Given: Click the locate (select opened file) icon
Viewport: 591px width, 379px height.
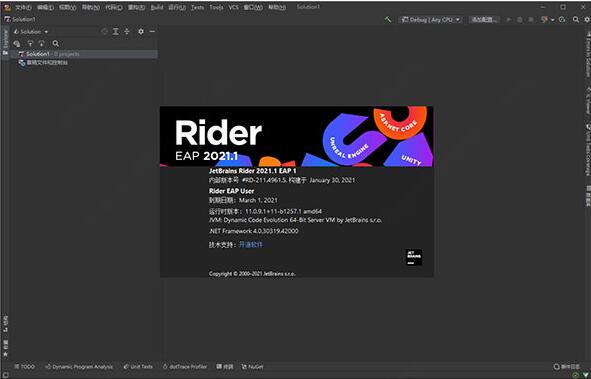Looking at the screenshot, I should pyautogui.click(x=104, y=32).
